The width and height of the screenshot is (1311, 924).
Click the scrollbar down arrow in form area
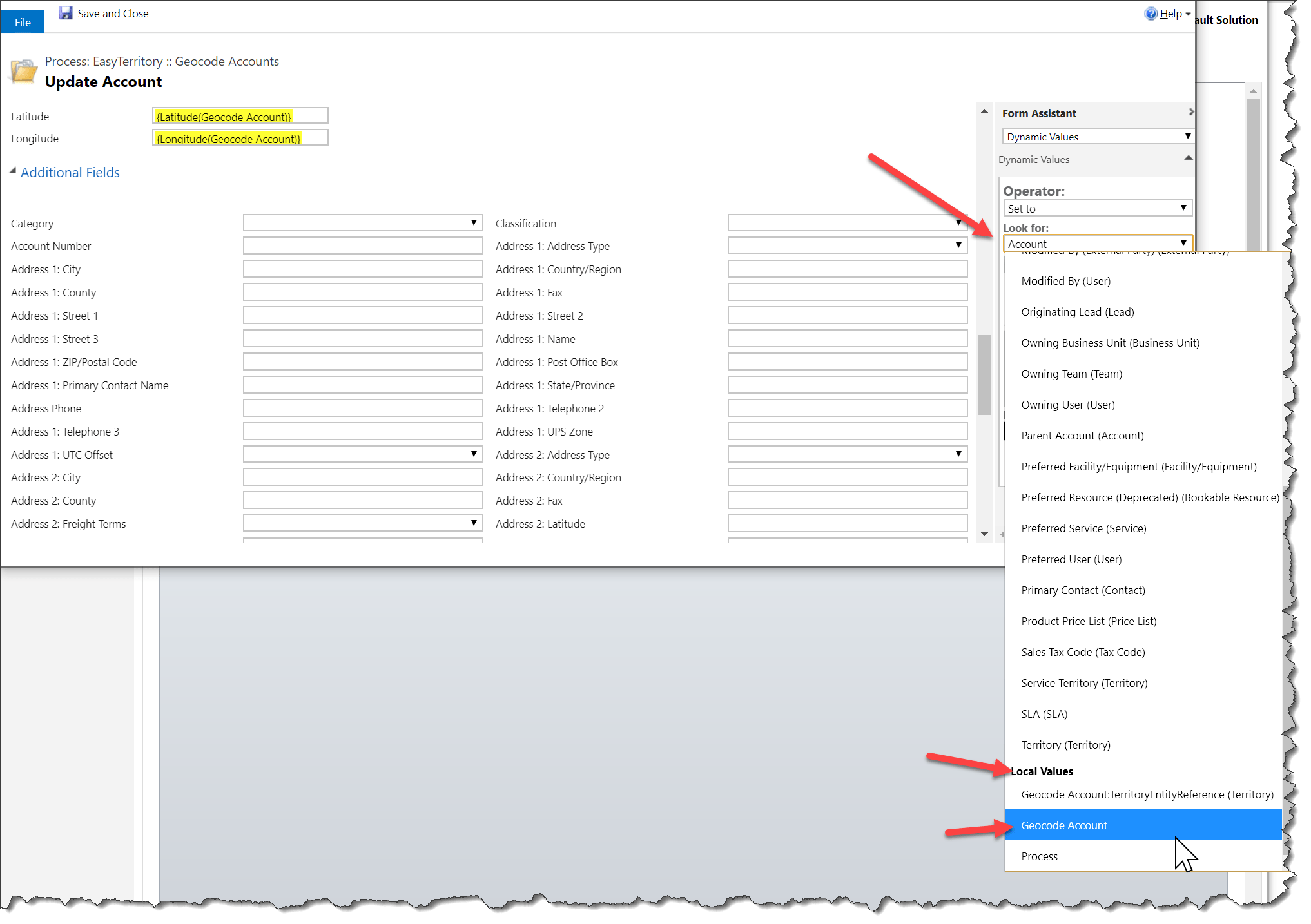[x=984, y=534]
